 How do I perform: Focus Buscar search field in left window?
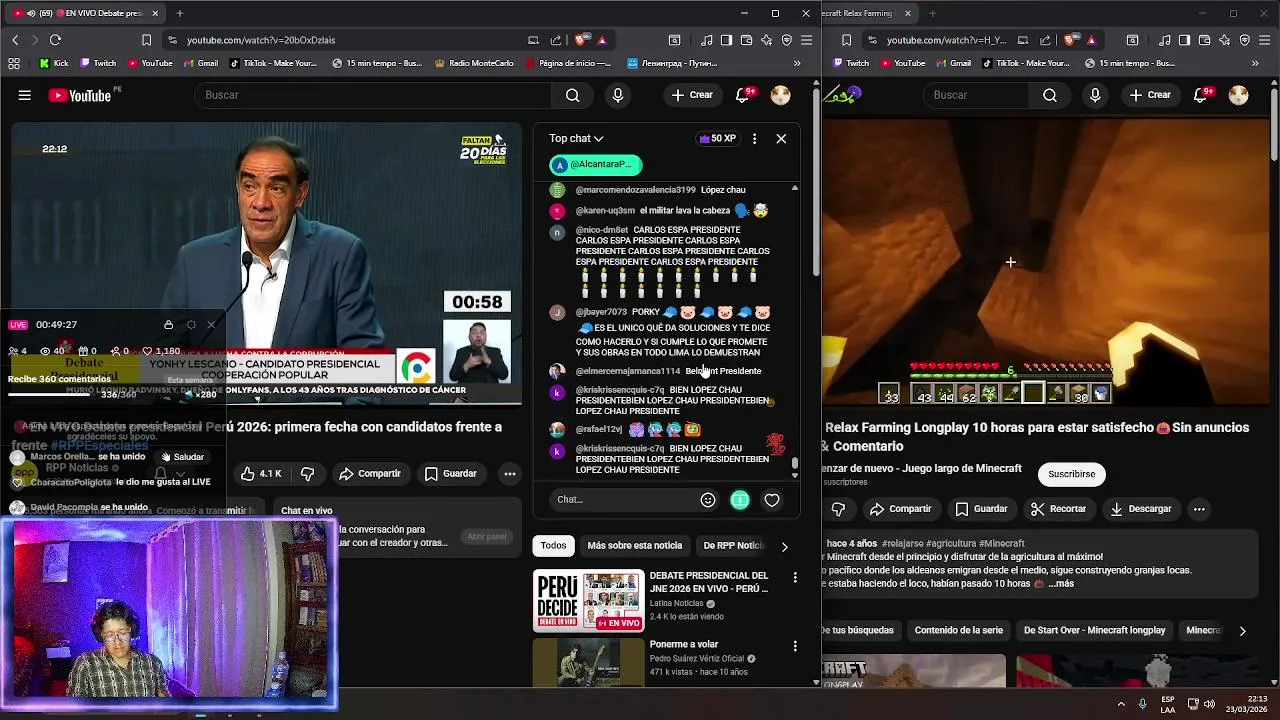[x=372, y=95]
